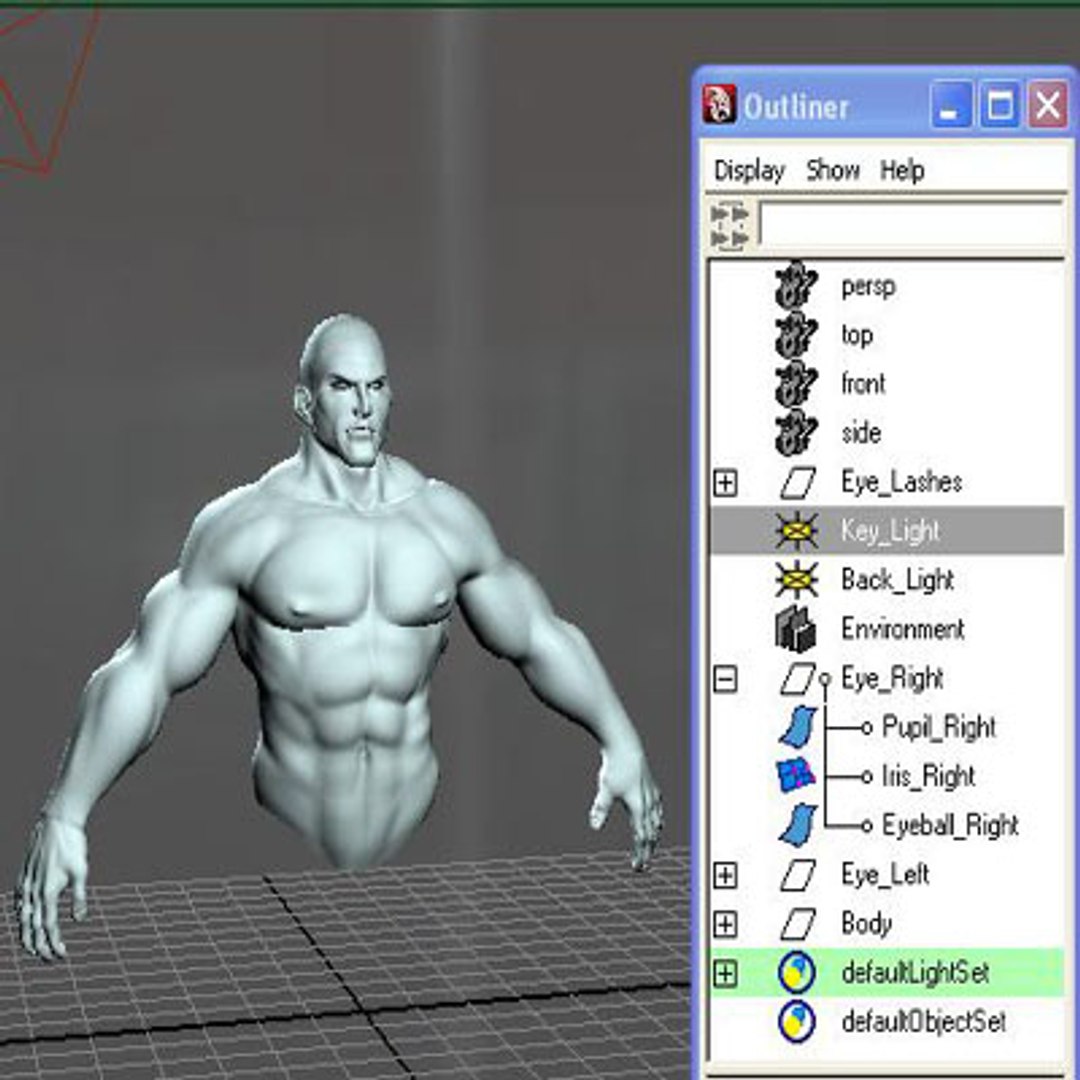Viewport: 1080px width, 1080px height.
Task: Expand the Body group
Action: click(x=725, y=924)
